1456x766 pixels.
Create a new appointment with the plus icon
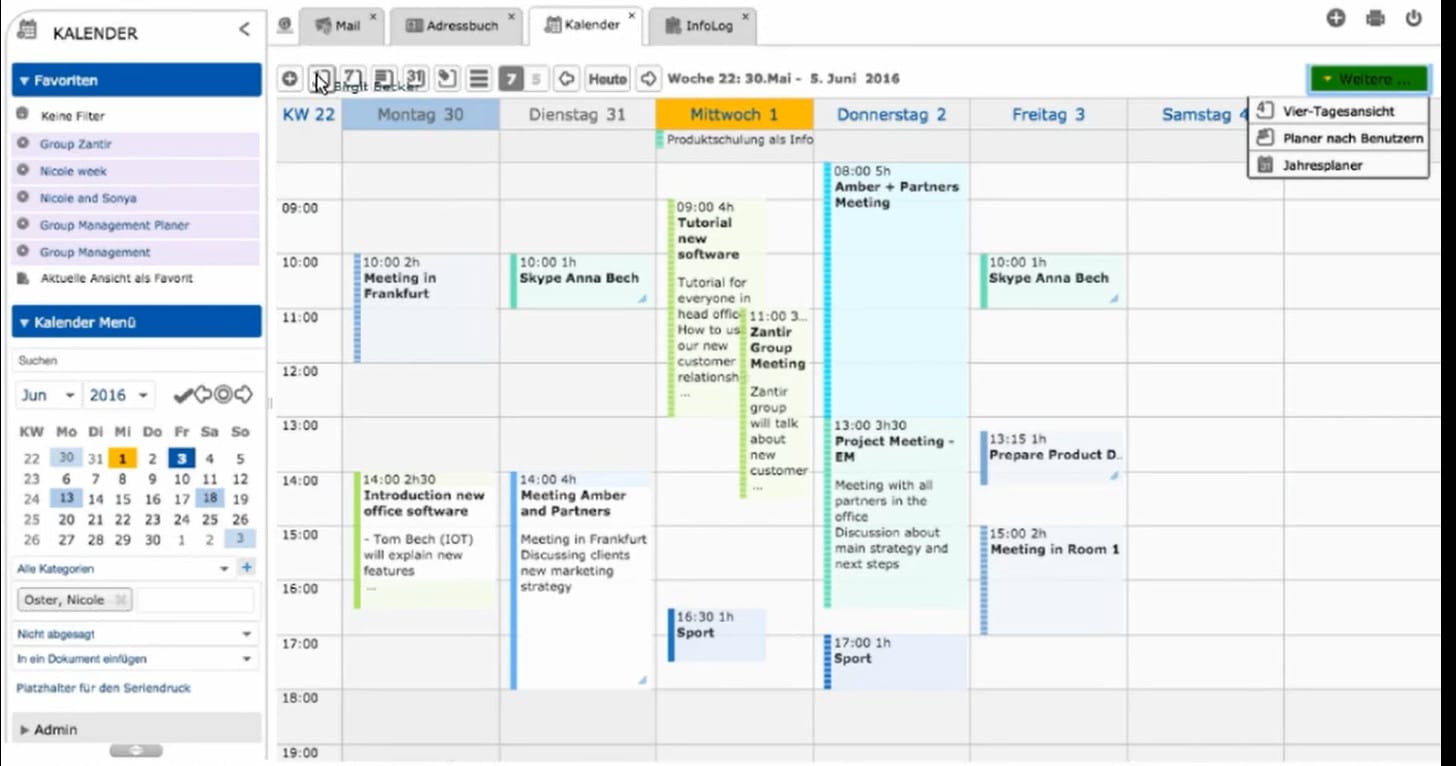coord(289,78)
